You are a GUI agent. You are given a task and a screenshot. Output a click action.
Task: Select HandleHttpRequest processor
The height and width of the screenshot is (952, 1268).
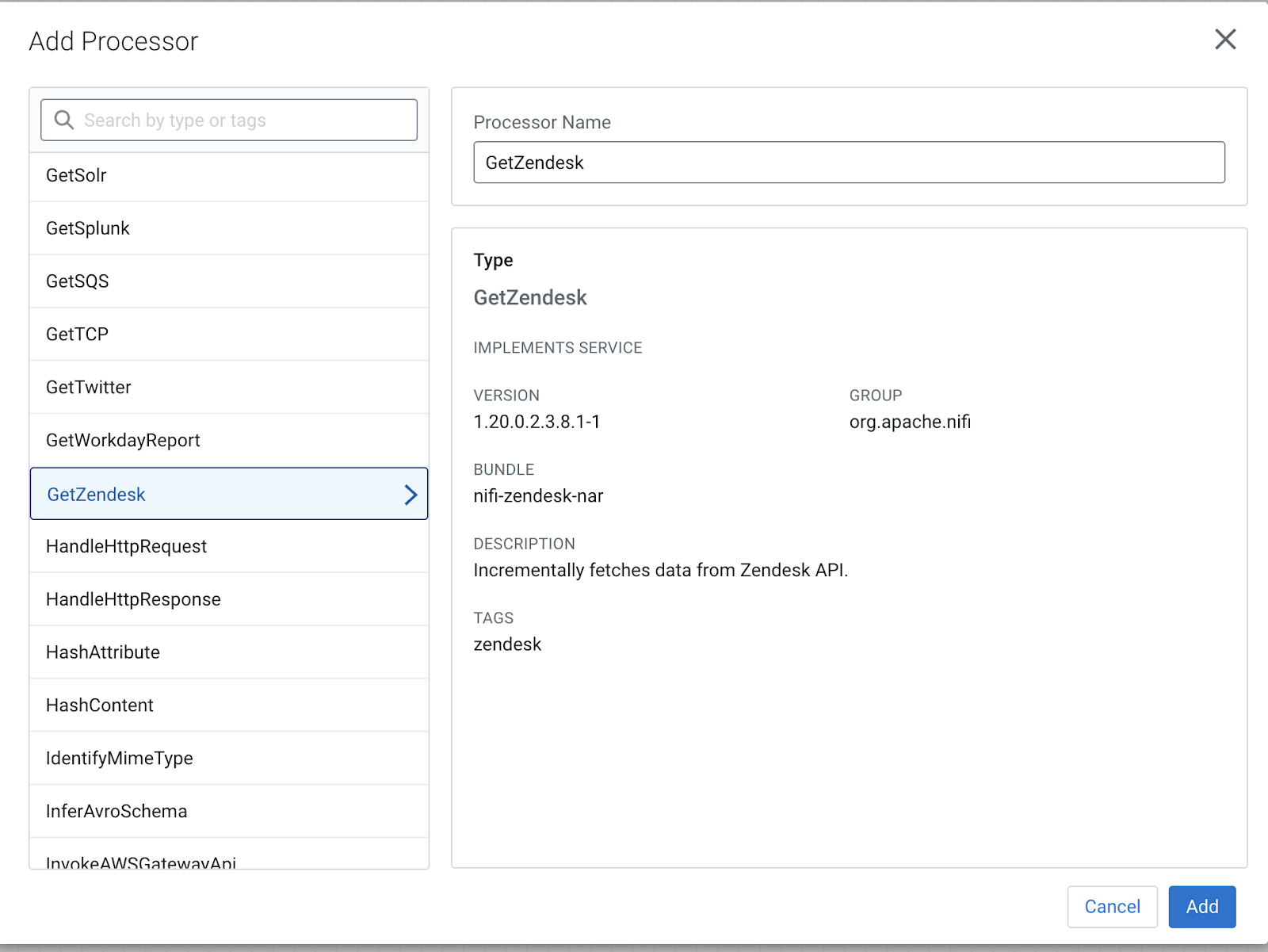tap(229, 546)
